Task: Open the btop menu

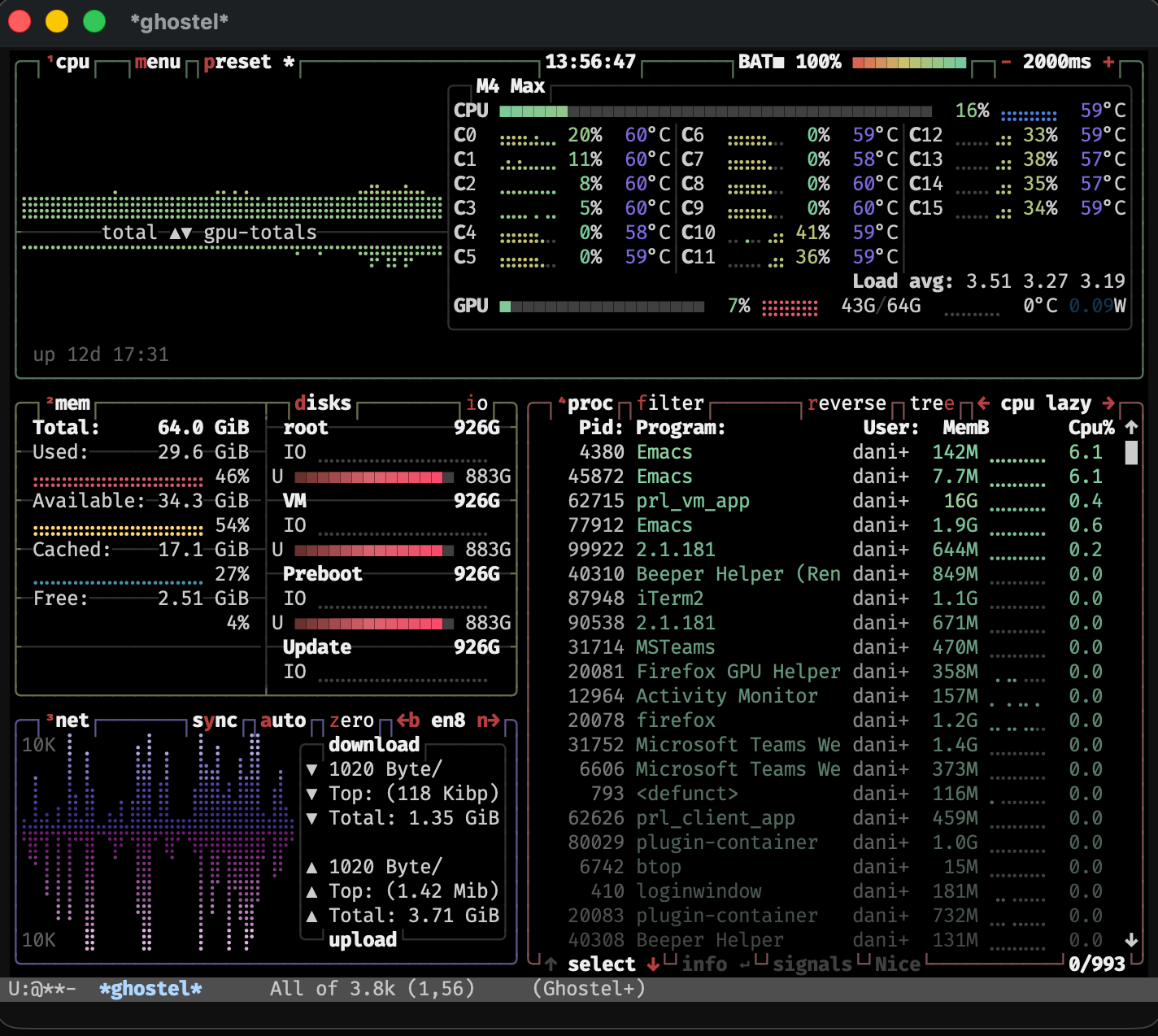Action: pyautogui.click(x=158, y=62)
